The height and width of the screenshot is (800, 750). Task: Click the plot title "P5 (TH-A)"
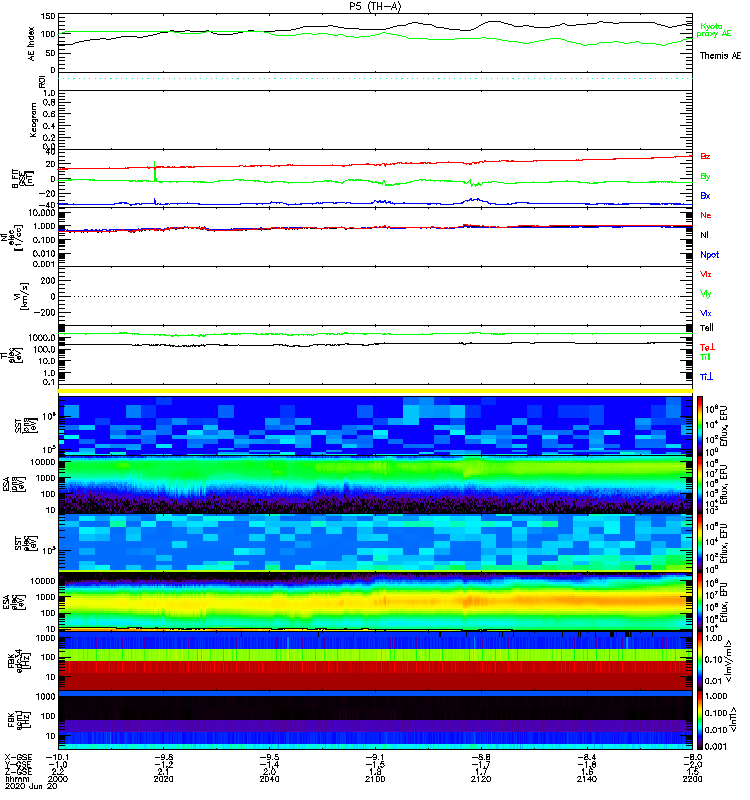coord(375,6)
